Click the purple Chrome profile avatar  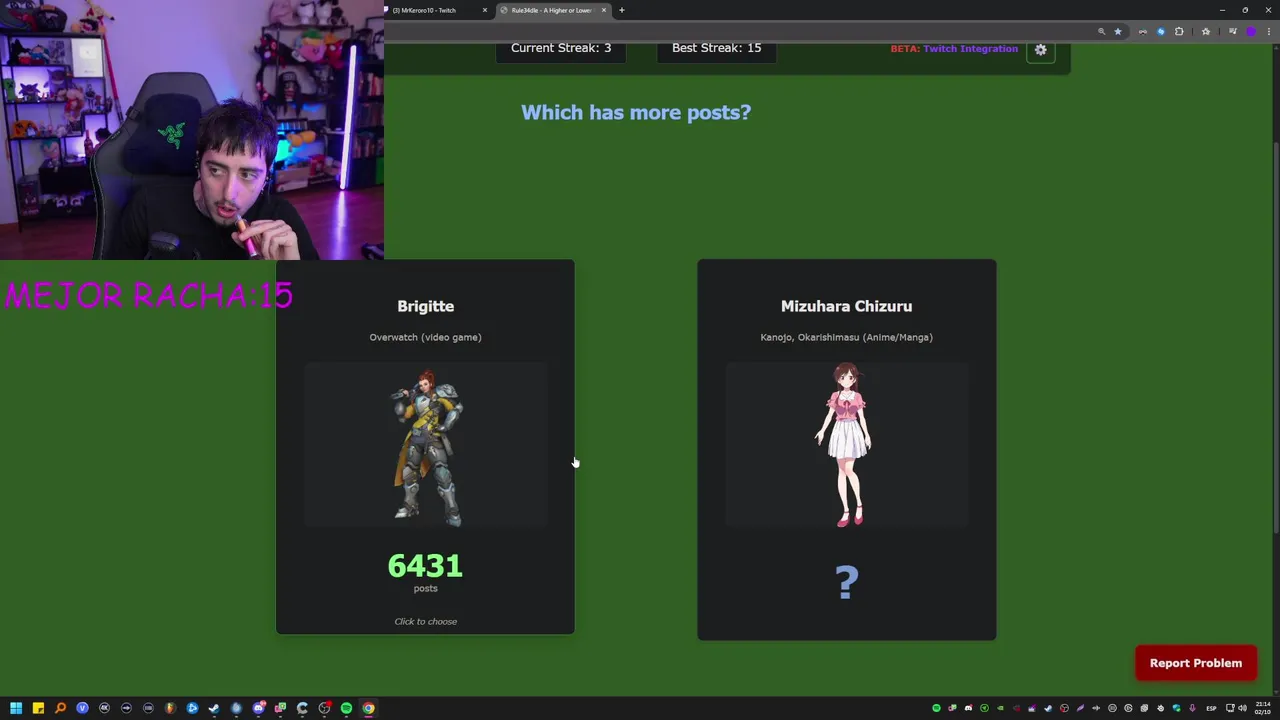point(1250,31)
